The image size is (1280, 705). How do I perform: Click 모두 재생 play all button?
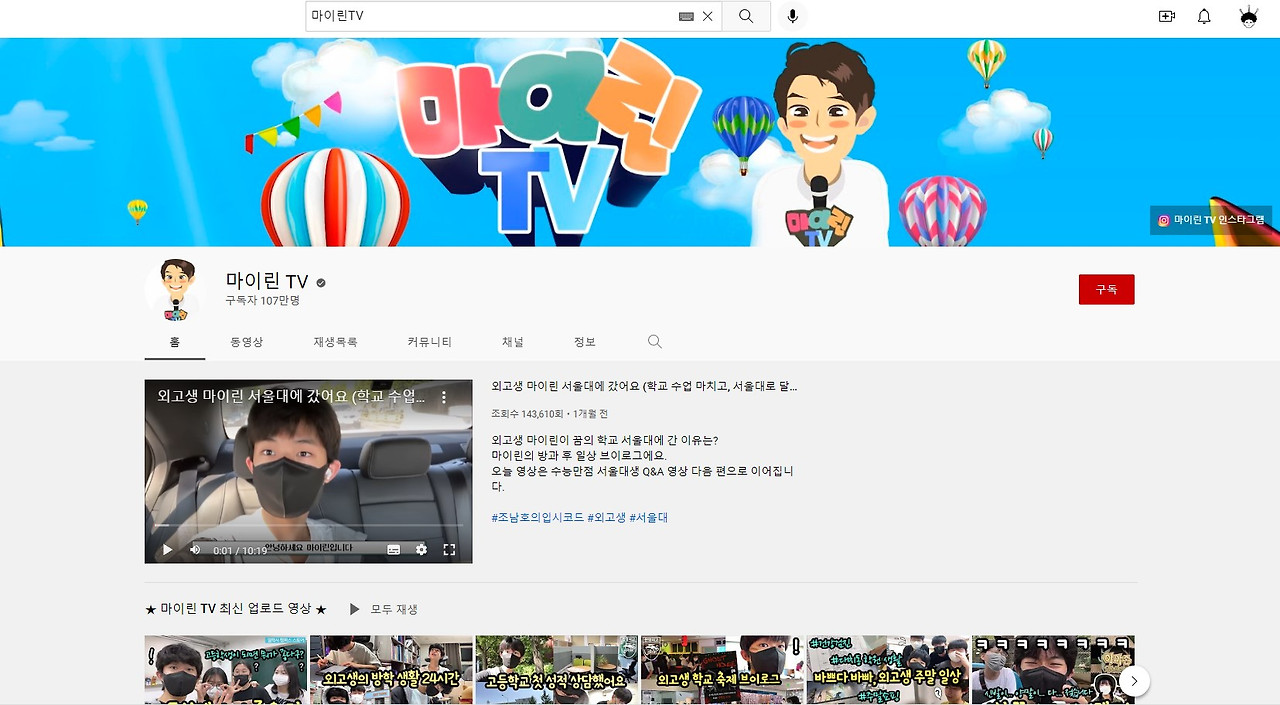[x=383, y=609]
